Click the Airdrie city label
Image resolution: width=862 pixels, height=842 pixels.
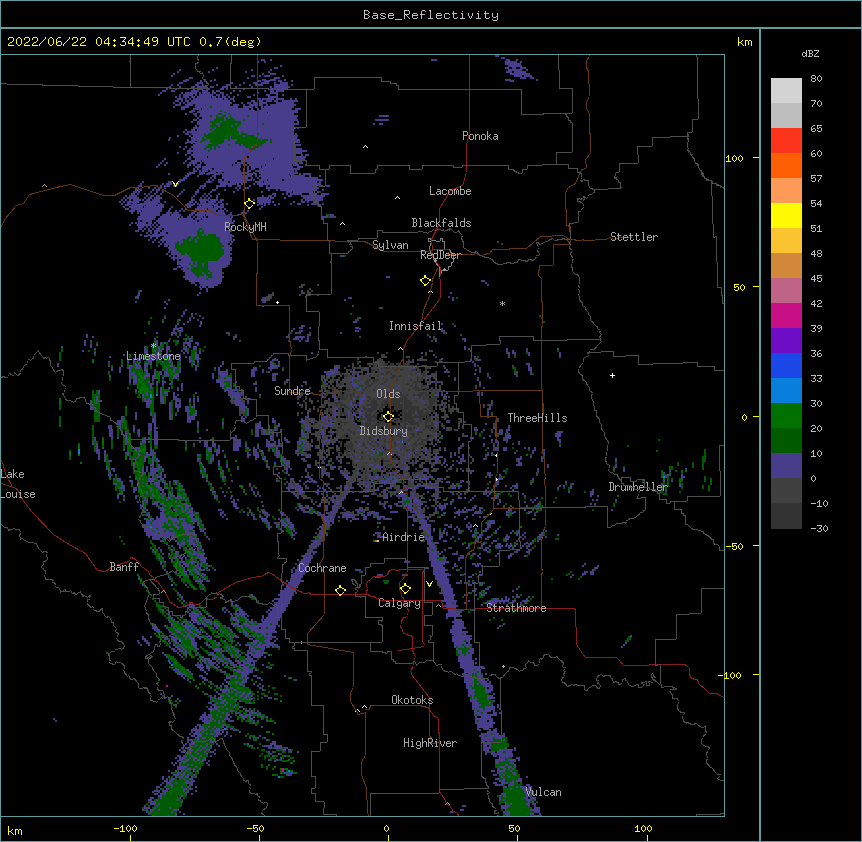tap(404, 537)
